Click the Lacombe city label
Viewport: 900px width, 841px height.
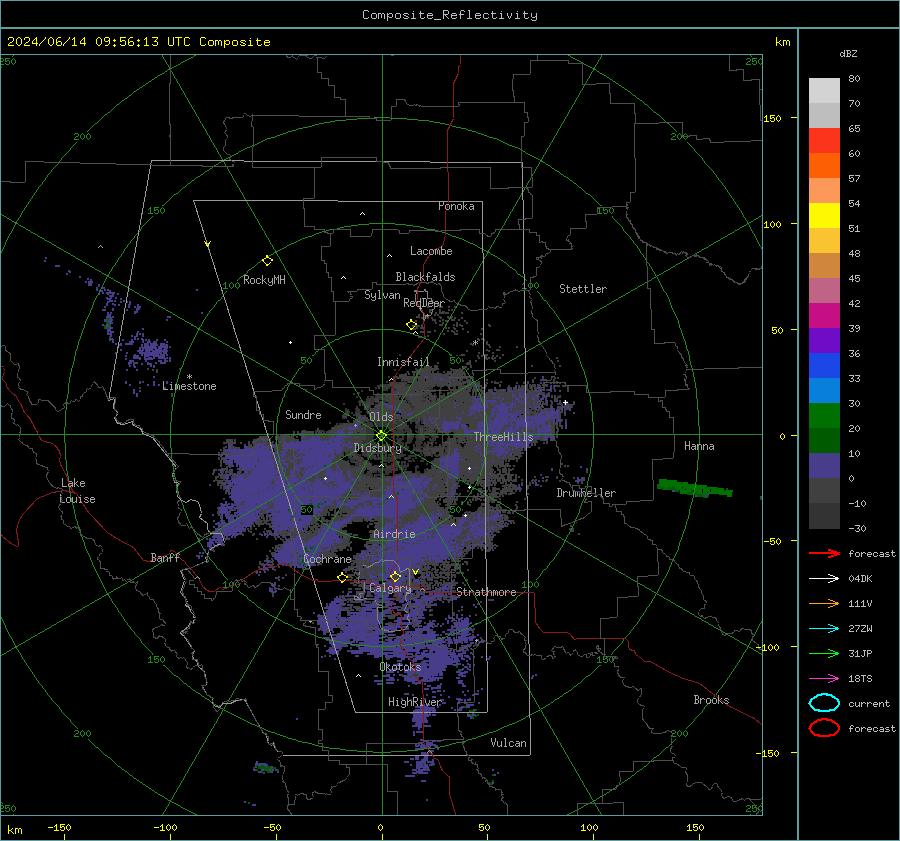point(431,251)
